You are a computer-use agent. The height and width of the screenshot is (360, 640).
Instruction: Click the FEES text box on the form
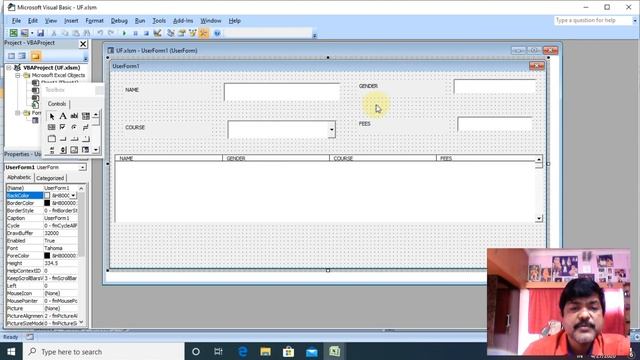pyautogui.click(x=495, y=124)
